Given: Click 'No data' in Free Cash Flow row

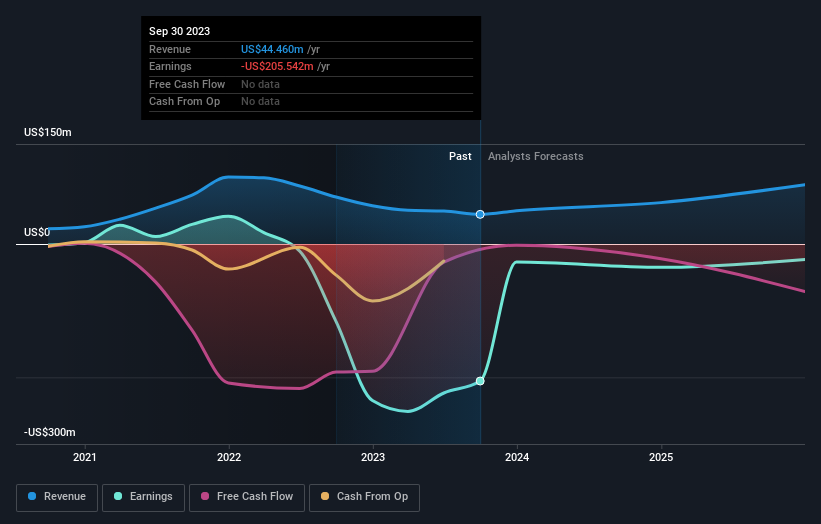Looking at the screenshot, I should [x=260, y=84].
